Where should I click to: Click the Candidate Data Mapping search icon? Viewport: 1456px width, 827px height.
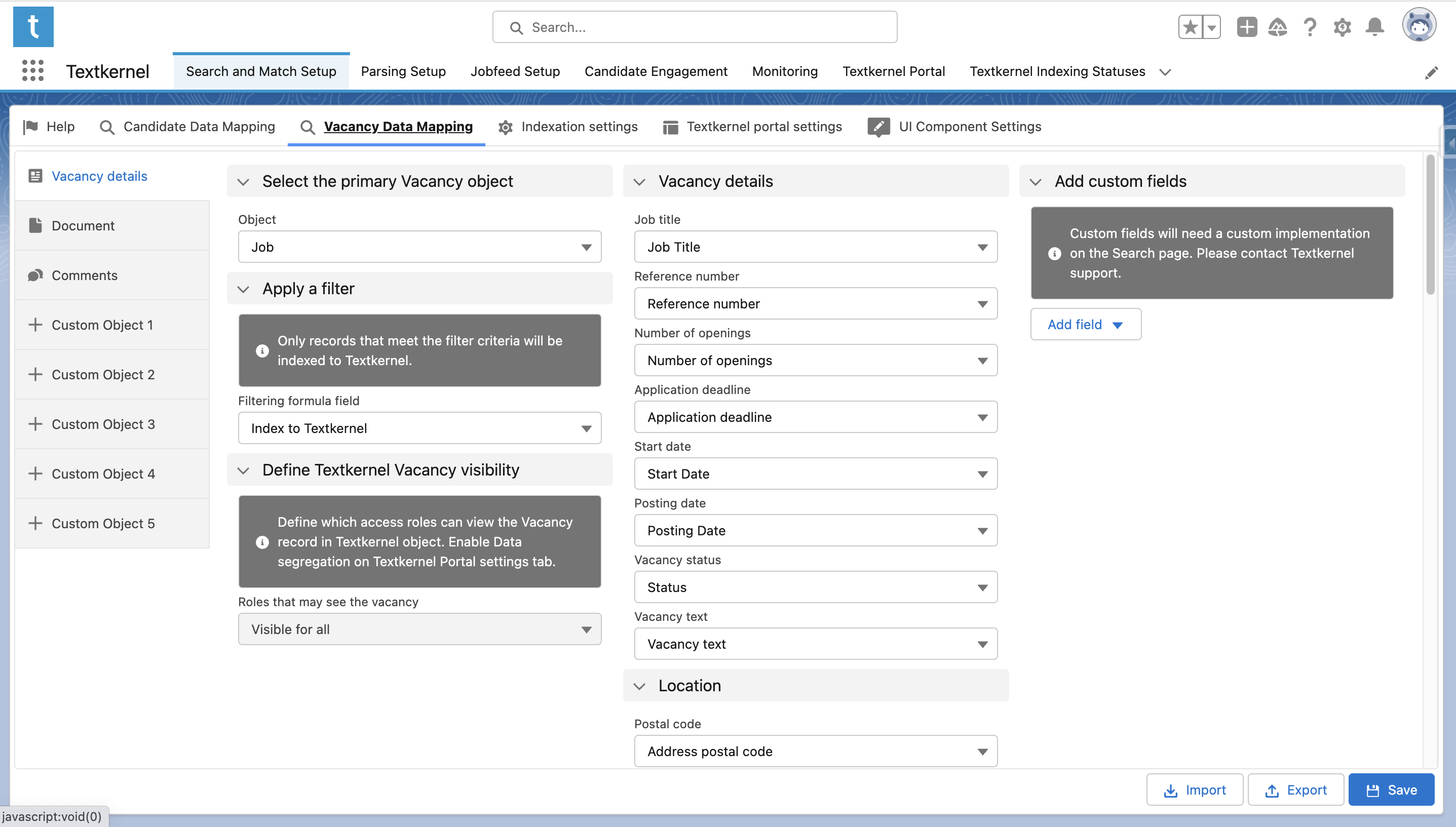tap(107, 127)
